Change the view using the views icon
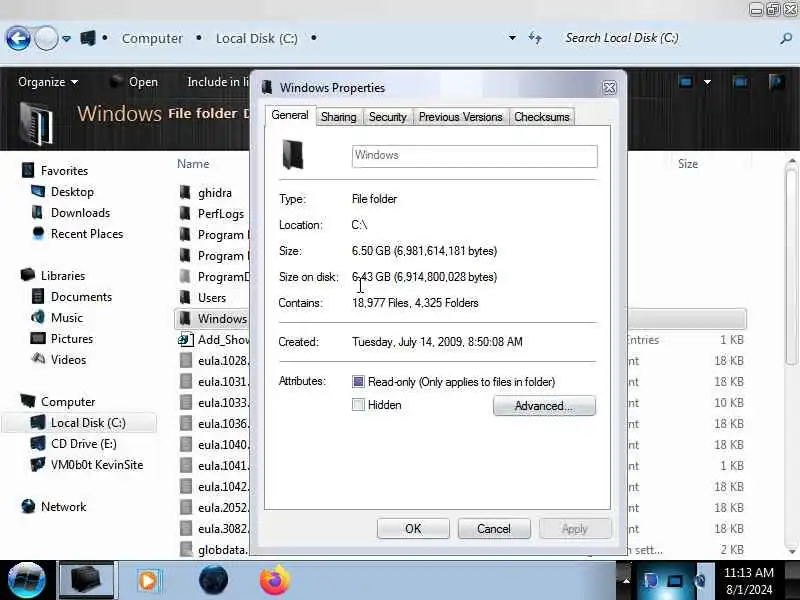The width and height of the screenshot is (800, 600). click(686, 82)
